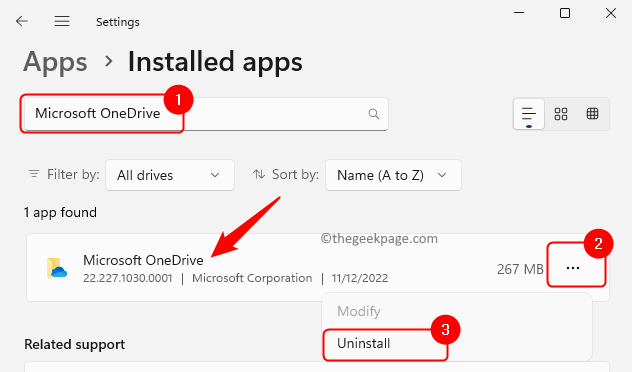
Task: Navigate to Apps in the breadcrumb
Action: click(55, 62)
